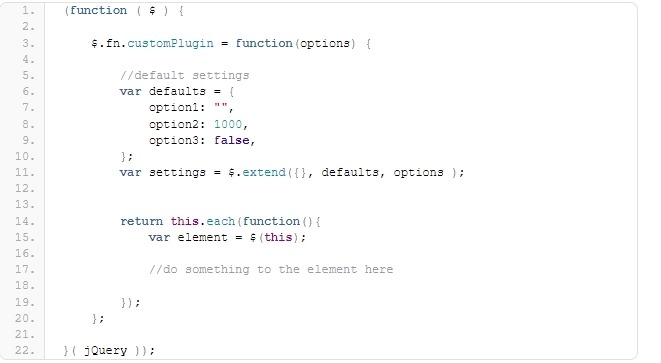Click the jQuery argument on the last line
The width and height of the screenshot is (661, 363).
pyautogui.click(x=105, y=351)
